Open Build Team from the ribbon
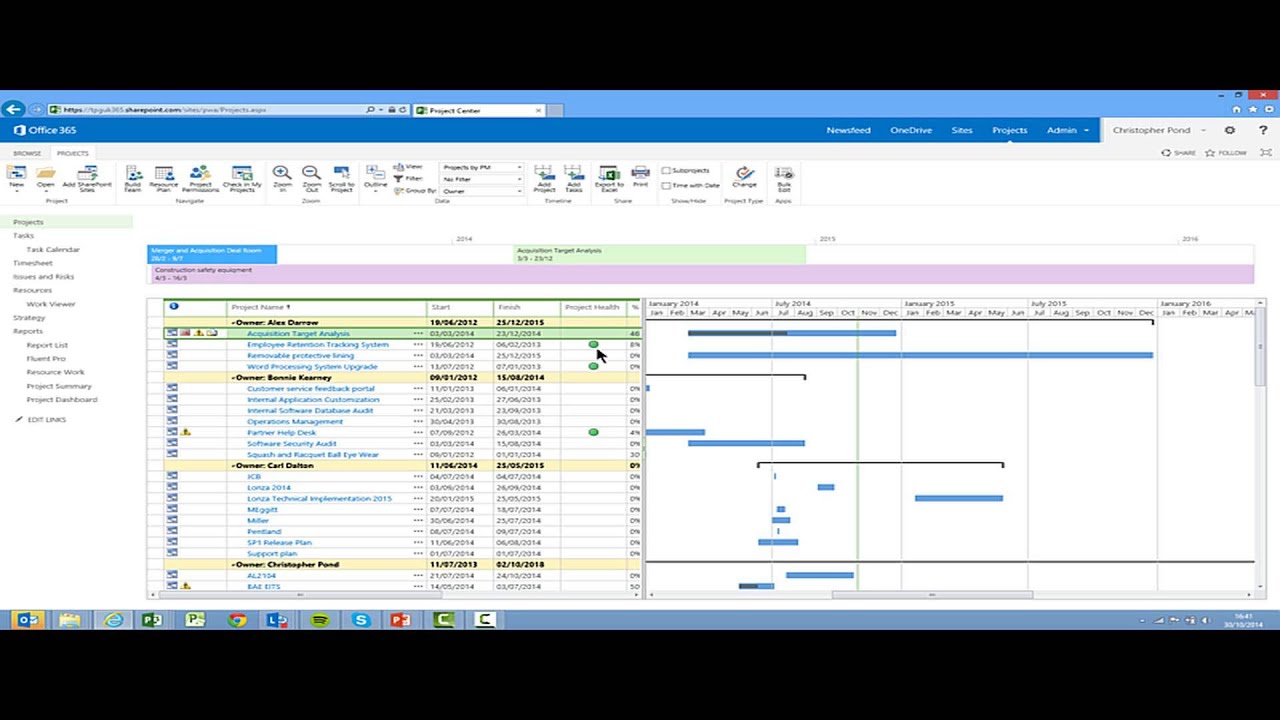The image size is (1280, 720). click(x=133, y=179)
